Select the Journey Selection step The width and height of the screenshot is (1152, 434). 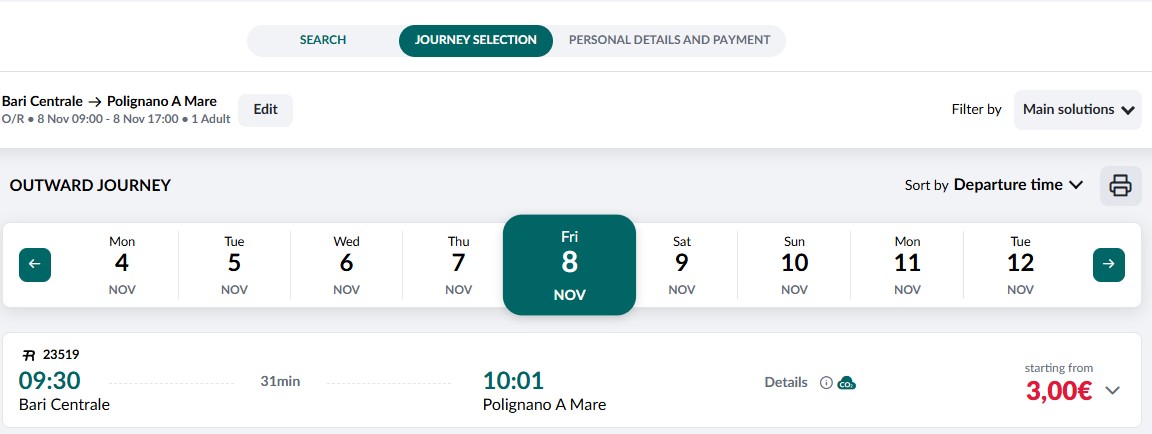[x=476, y=41]
